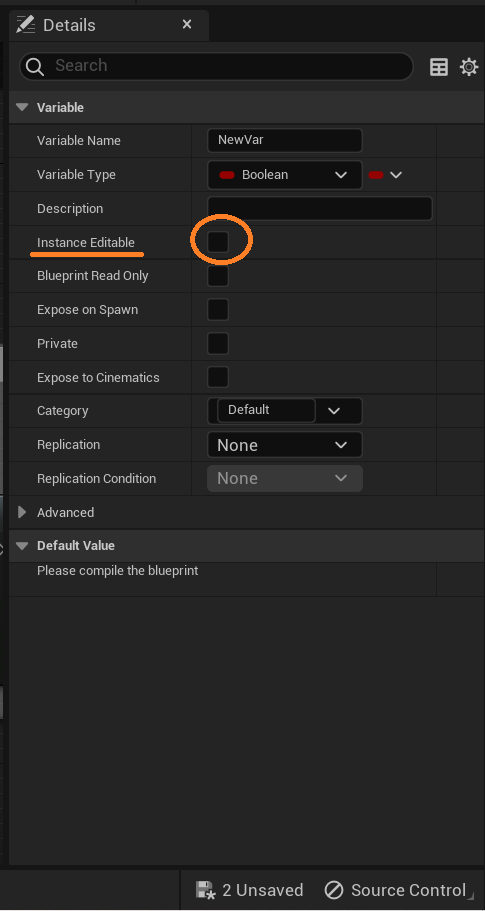Click the Variable Name field NewVar
The height and width of the screenshot is (911, 485).
click(x=285, y=141)
